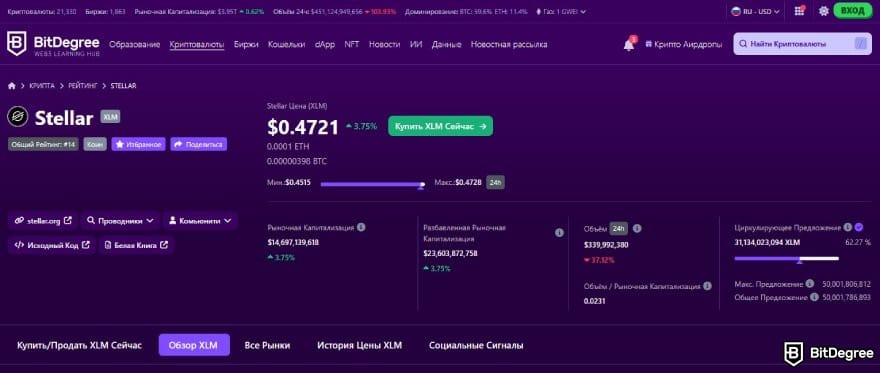Click the Поделиться share button
880x373 pixels.
tap(199, 144)
